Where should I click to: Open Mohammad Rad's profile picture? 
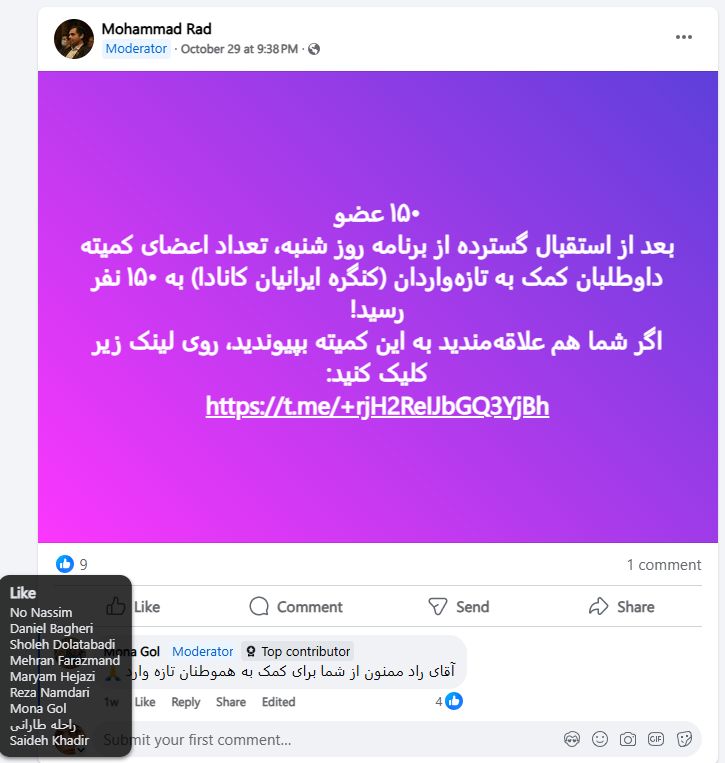(x=74, y=39)
